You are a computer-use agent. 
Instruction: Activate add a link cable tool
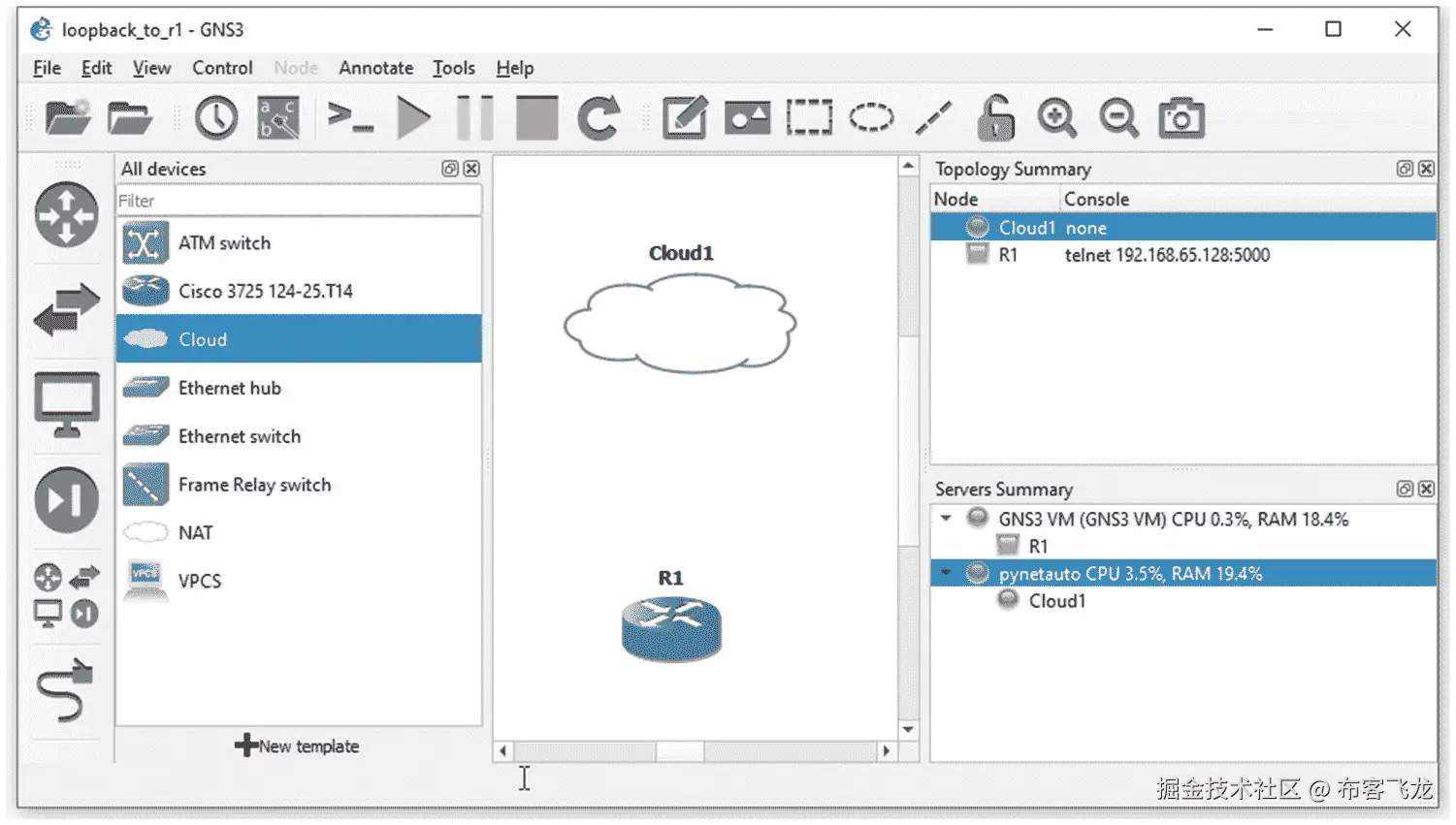coord(67,690)
